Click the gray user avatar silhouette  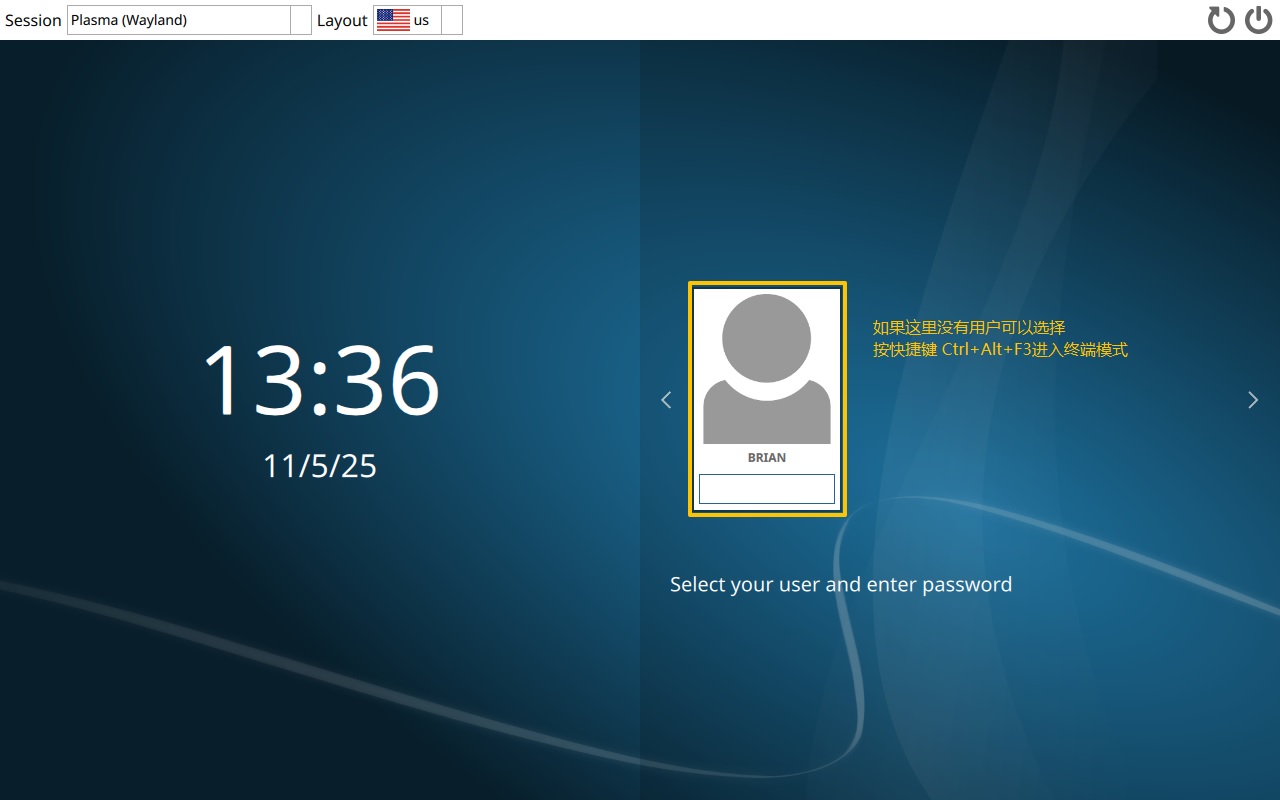coord(766,370)
